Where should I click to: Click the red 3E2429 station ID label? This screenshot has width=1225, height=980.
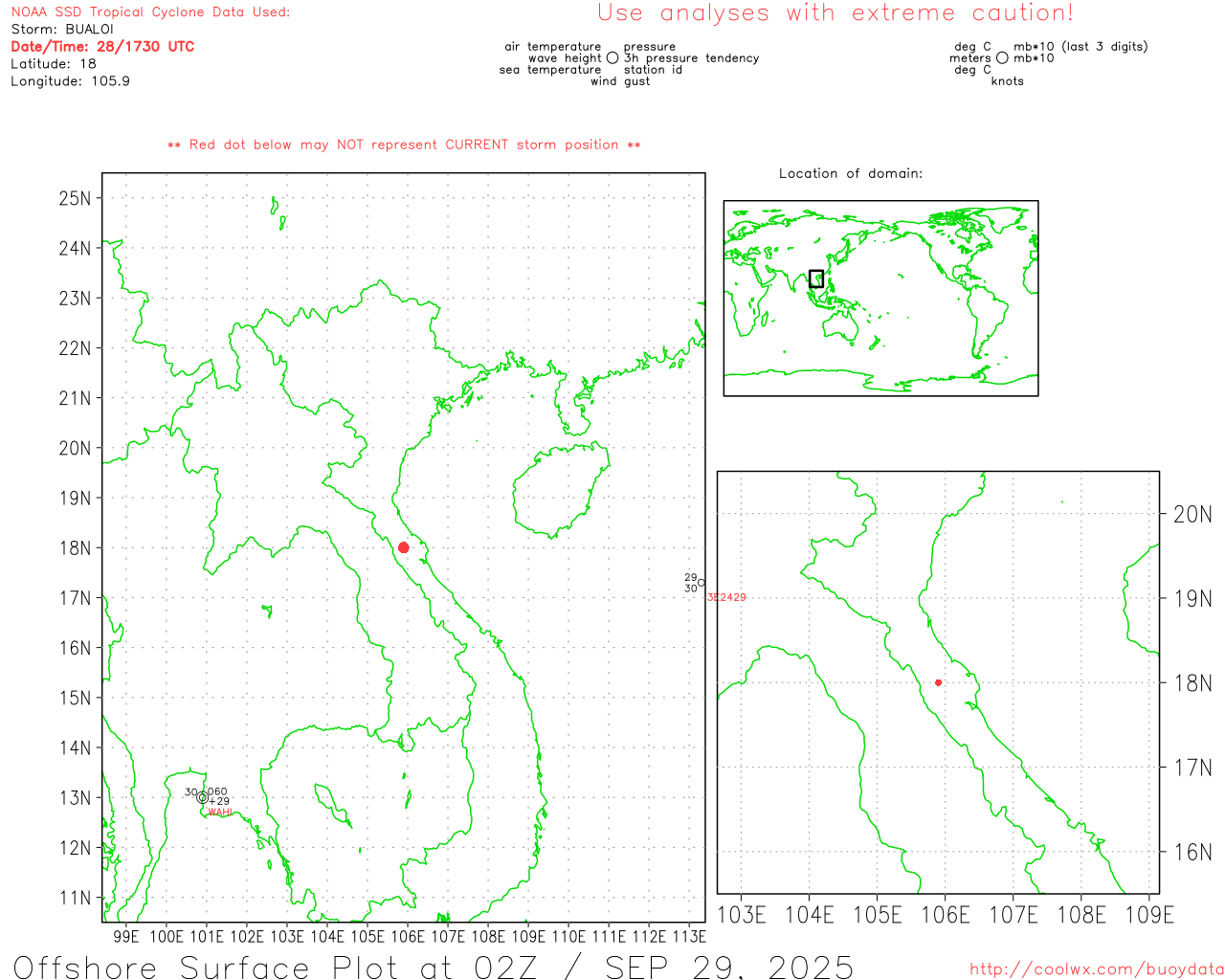click(x=726, y=597)
